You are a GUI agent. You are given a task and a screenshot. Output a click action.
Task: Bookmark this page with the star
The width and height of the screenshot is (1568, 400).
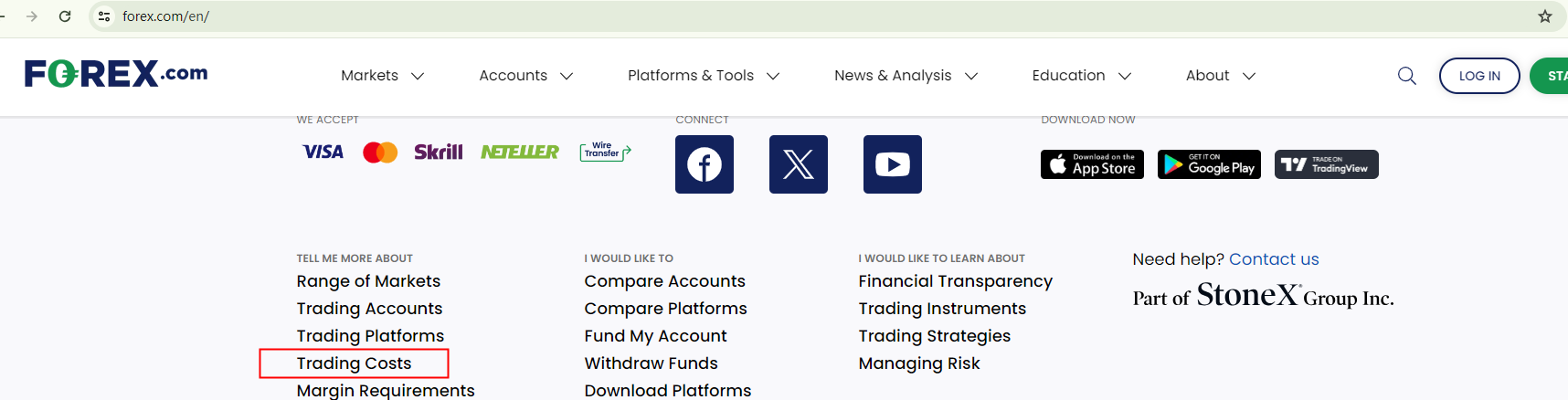click(x=1545, y=16)
